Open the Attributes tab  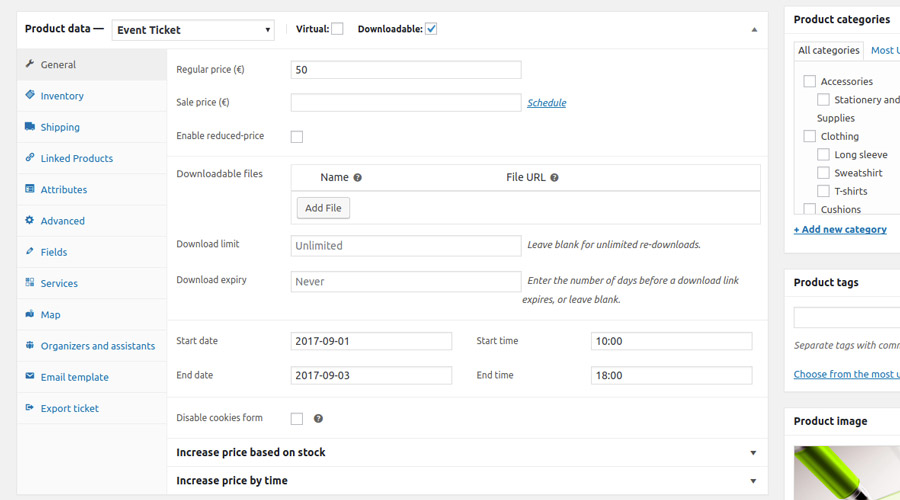click(x=63, y=190)
